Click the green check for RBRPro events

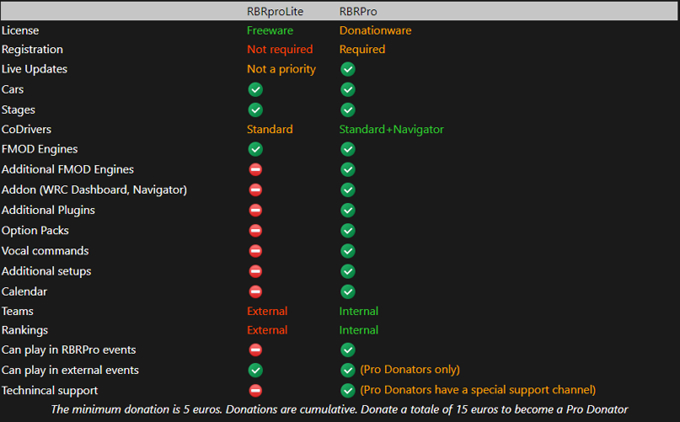[348, 350]
